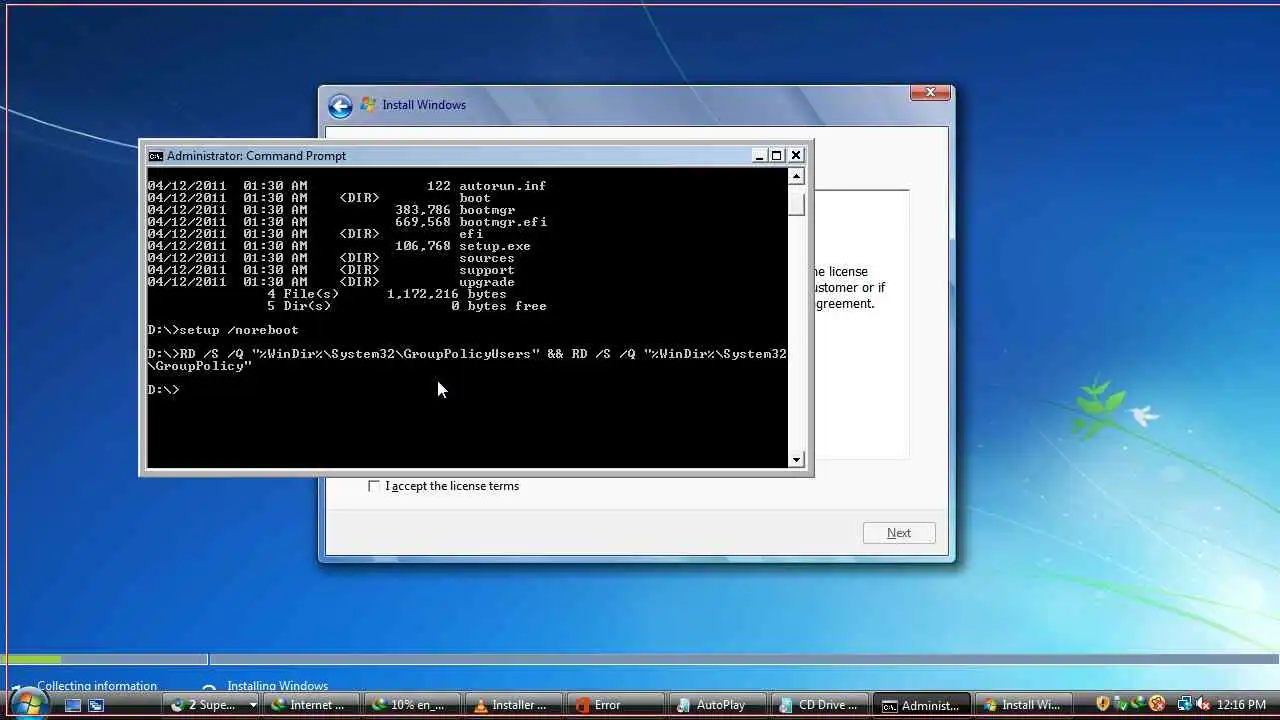Open the Windows Start orb
The width and height of the screenshot is (1280, 720).
click(28, 704)
